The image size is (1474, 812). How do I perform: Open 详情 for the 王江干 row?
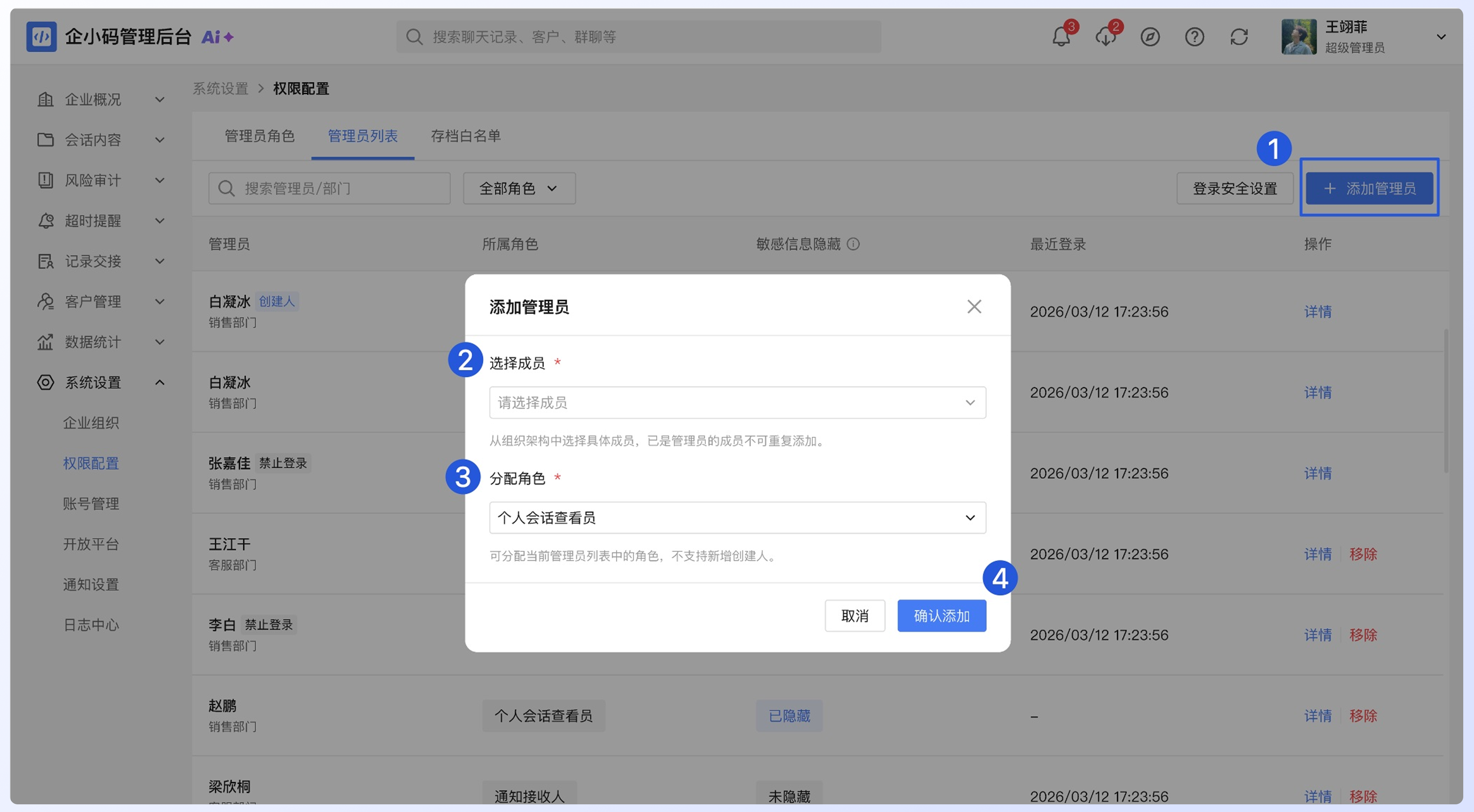[1318, 554]
